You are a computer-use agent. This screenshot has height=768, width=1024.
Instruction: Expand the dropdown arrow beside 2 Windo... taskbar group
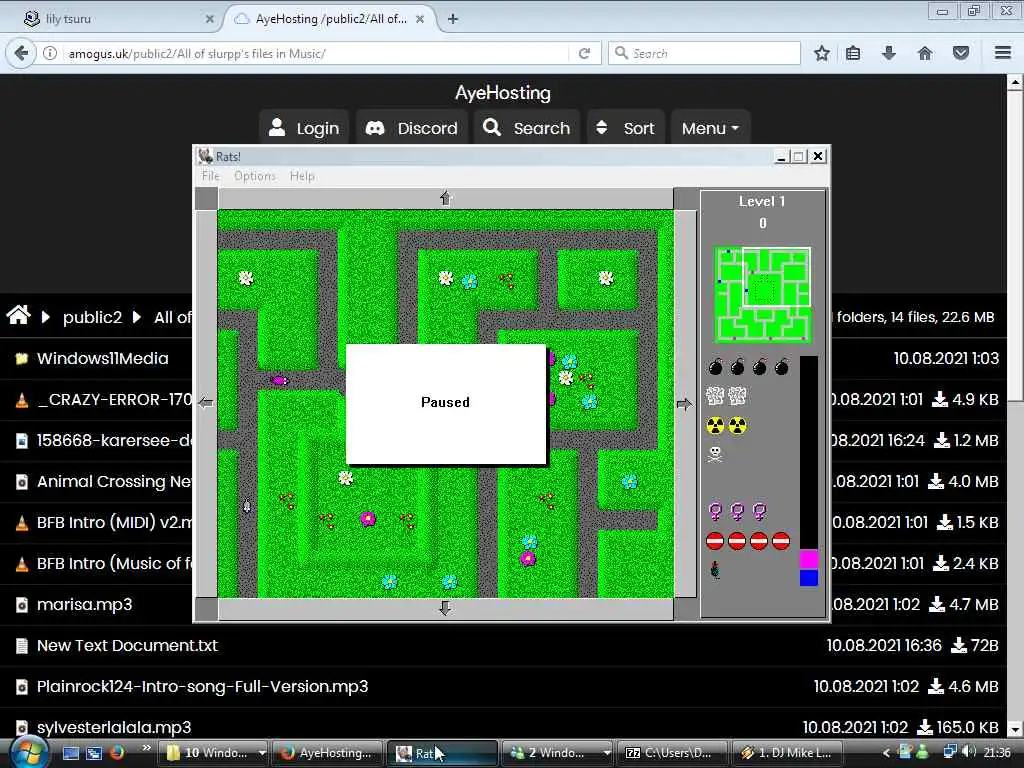click(607, 752)
